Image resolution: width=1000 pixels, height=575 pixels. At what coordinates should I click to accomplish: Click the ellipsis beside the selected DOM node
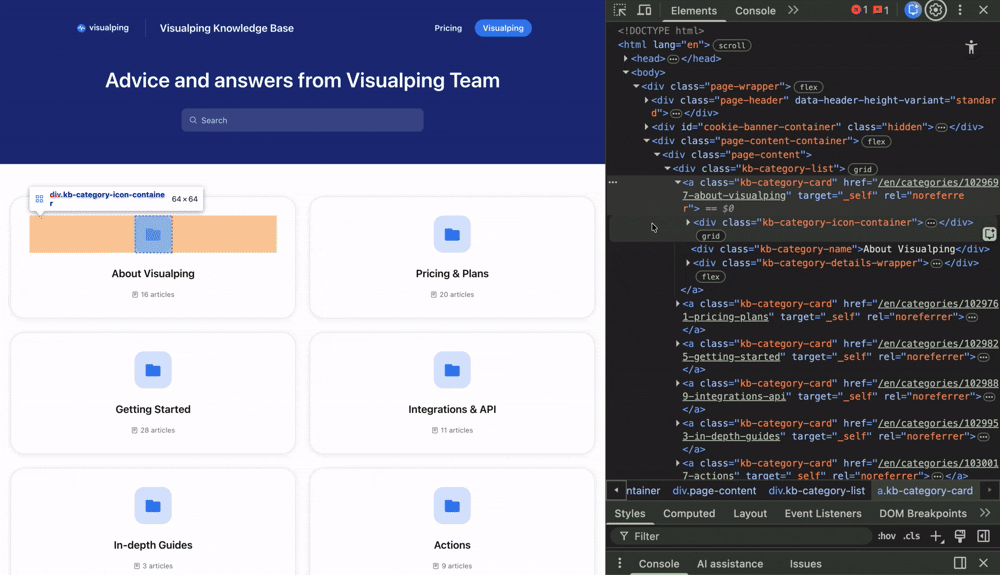pos(613,182)
